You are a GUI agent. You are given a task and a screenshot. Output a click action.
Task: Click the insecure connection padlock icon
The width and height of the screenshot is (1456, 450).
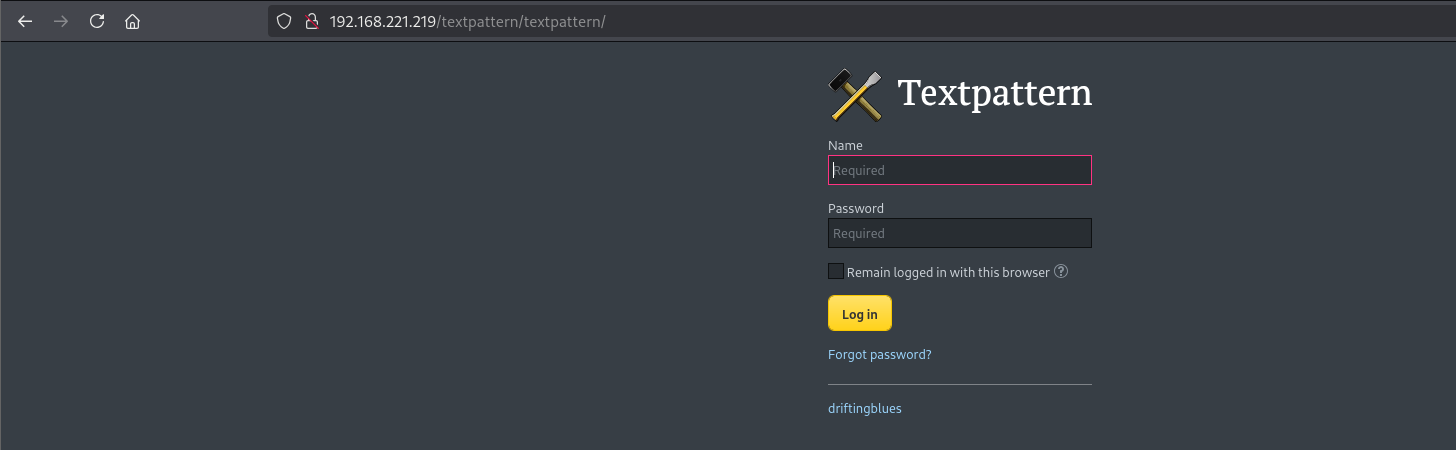point(310,21)
